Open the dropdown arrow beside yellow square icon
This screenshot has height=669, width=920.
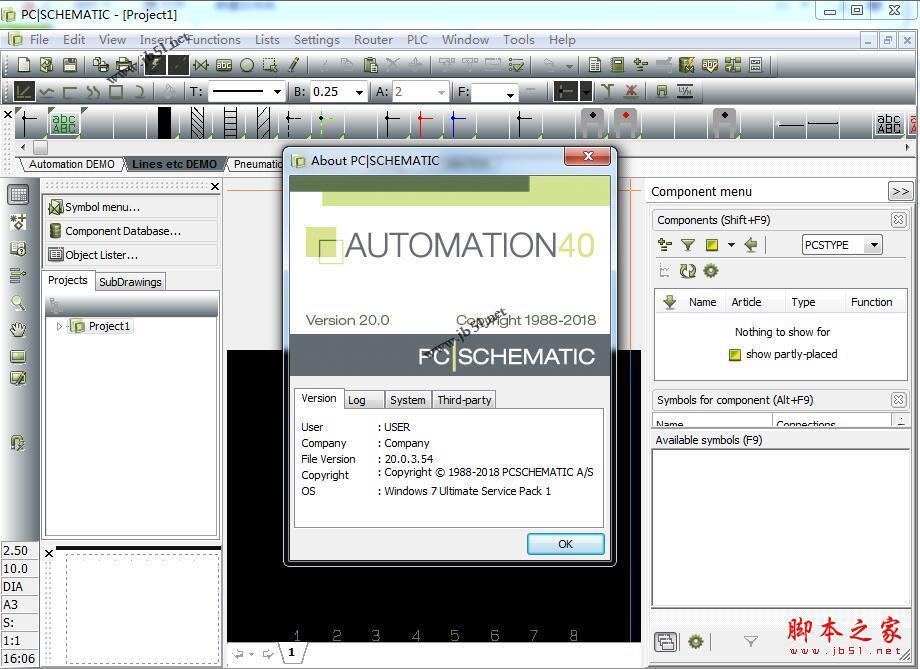point(731,245)
